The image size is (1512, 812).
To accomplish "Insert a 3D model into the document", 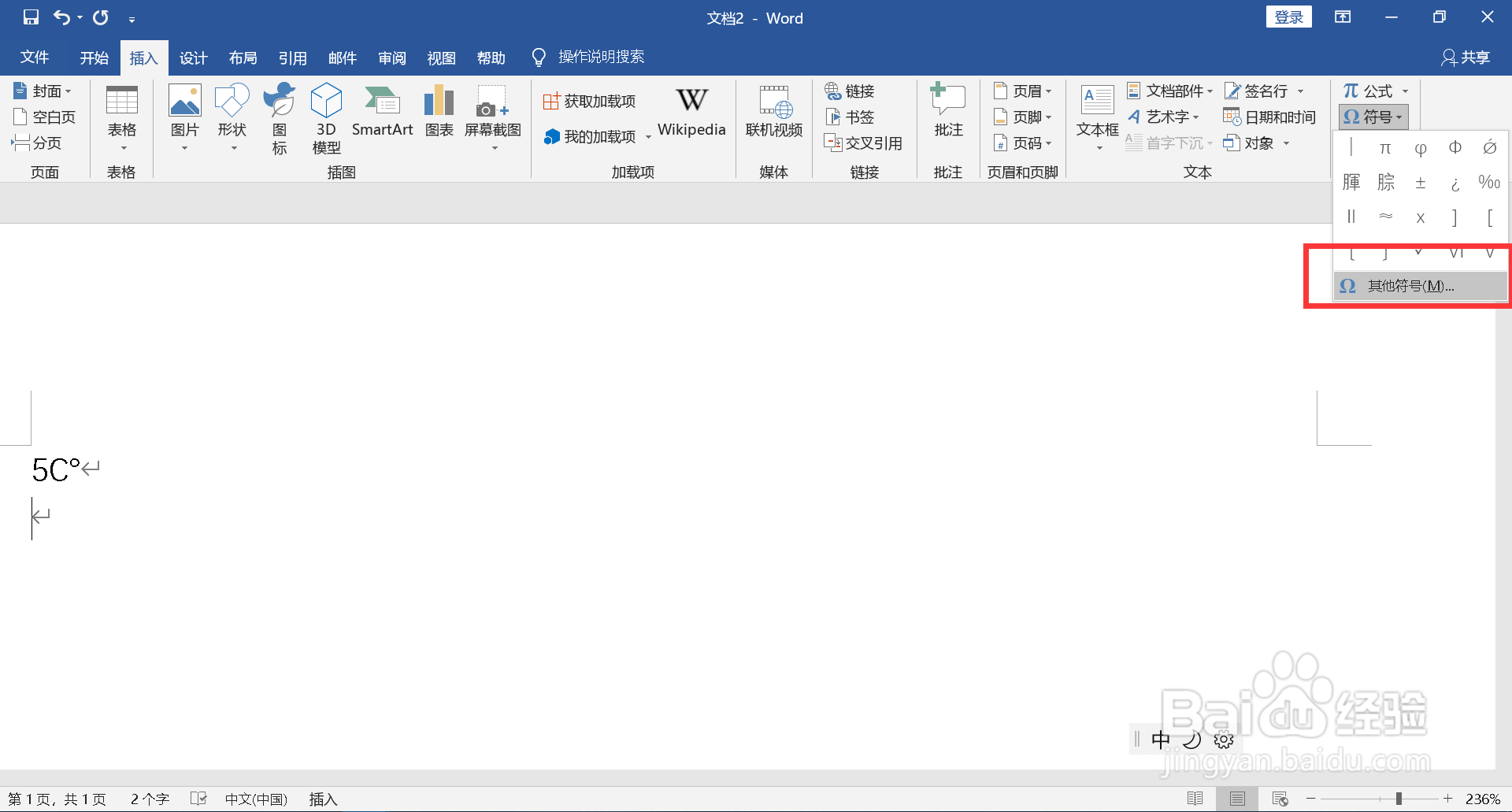I will [325, 117].
